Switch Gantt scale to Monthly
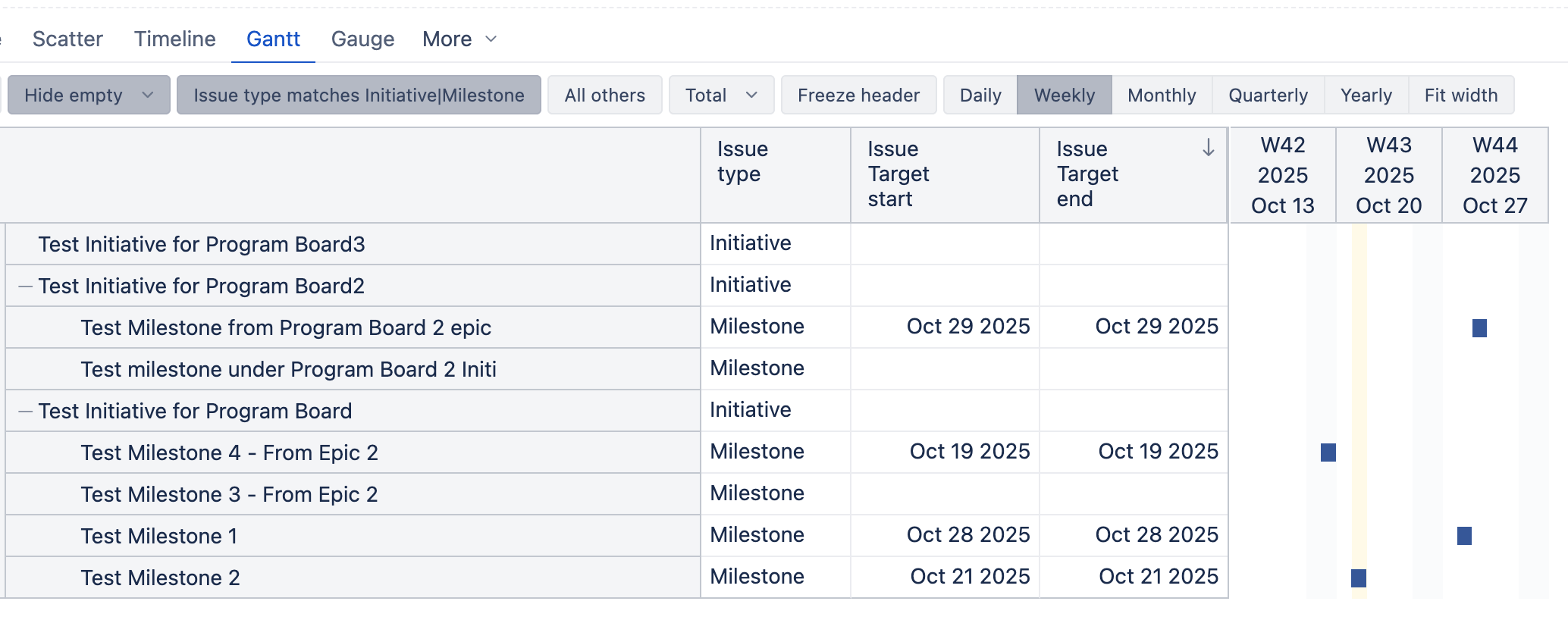 1161,96
